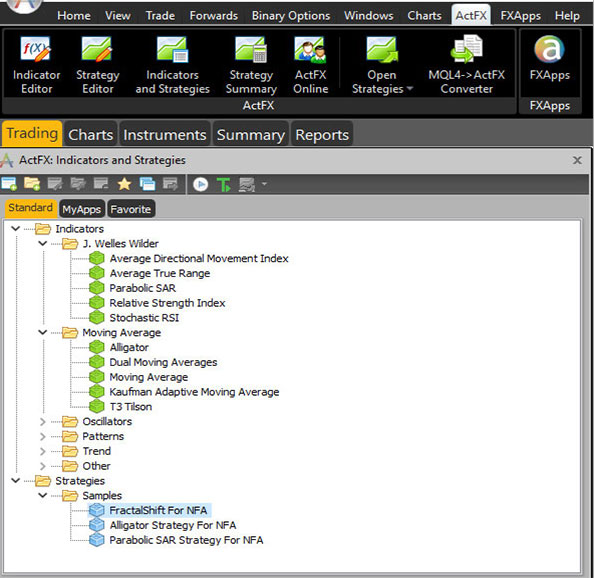Collapse the Indicators folder

(x=16, y=228)
